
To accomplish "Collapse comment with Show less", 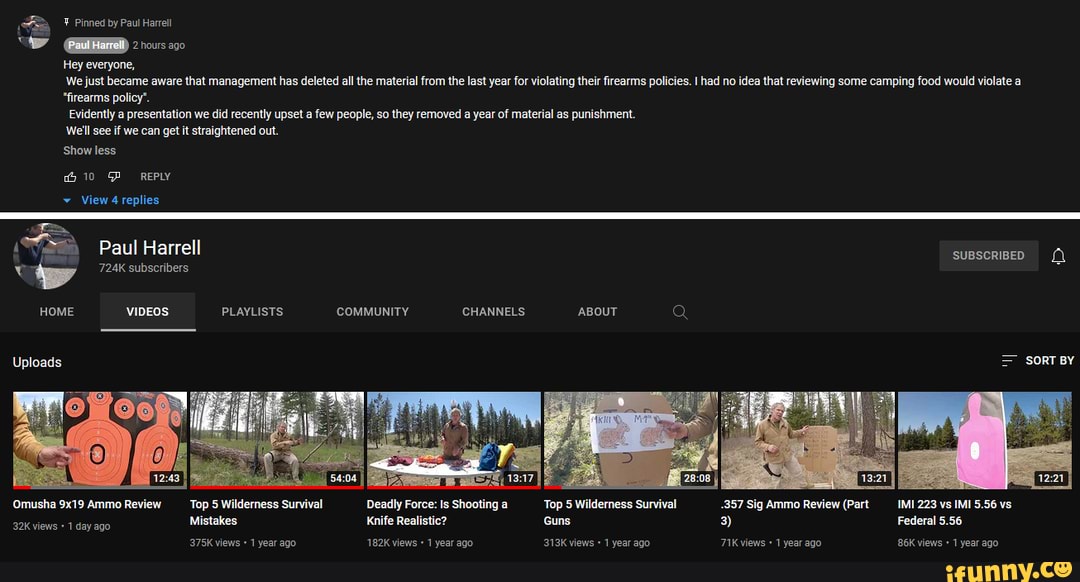I will point(89,151).
